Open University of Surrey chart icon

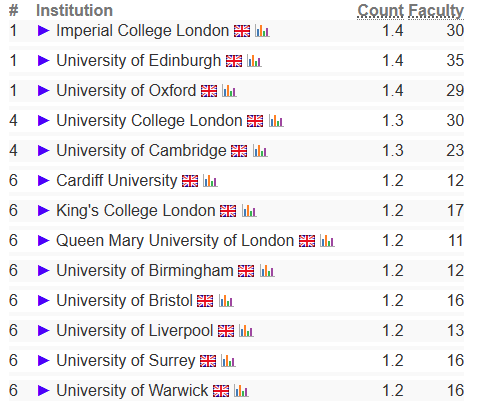tap(228, 361)
